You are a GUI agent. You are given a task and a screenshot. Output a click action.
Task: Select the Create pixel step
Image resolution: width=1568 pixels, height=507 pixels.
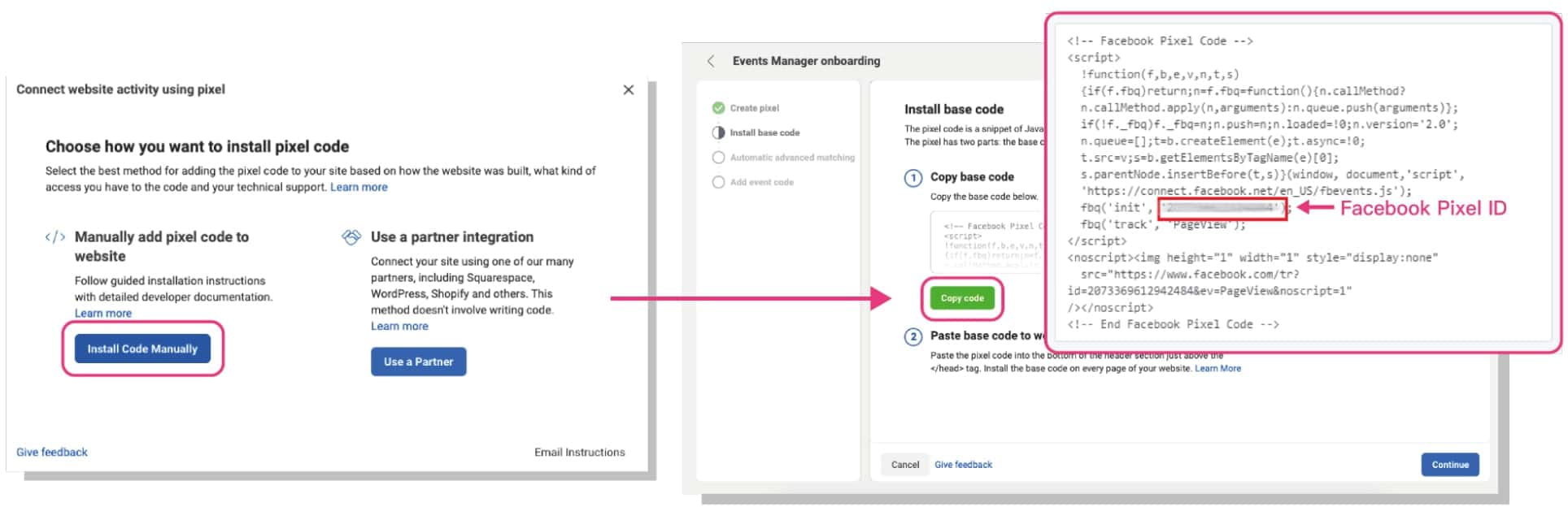pyautogui.click(x=754, y=108)
